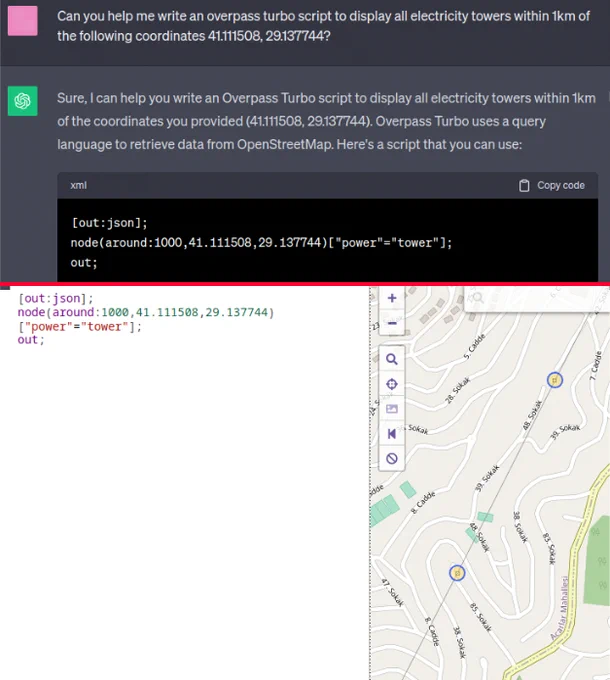Toggle the wide map arrow button
The image size is (610, 680).
[x=392, y=434]
